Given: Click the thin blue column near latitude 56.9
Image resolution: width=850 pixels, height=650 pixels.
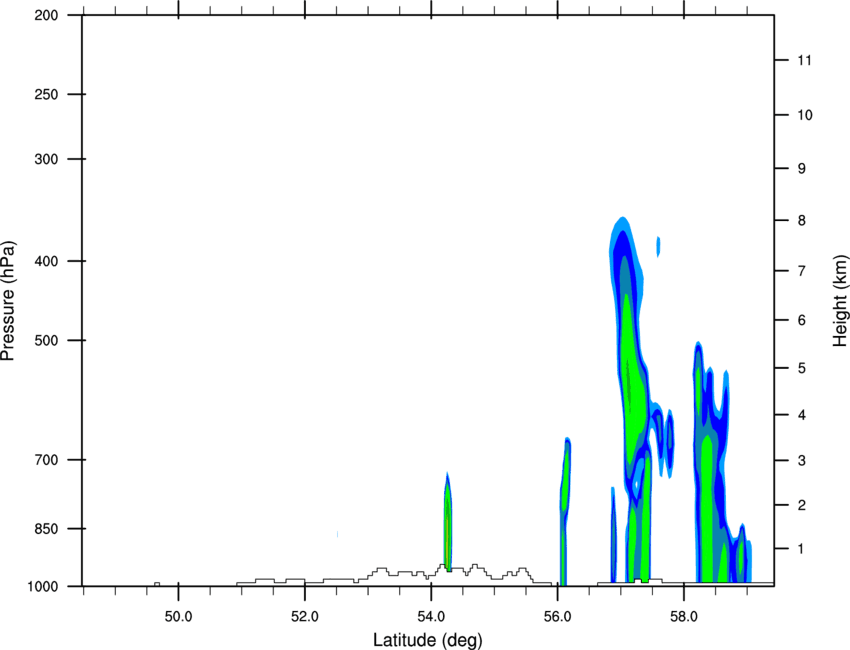Looking at the screenshot, I should tap(614, 534).
